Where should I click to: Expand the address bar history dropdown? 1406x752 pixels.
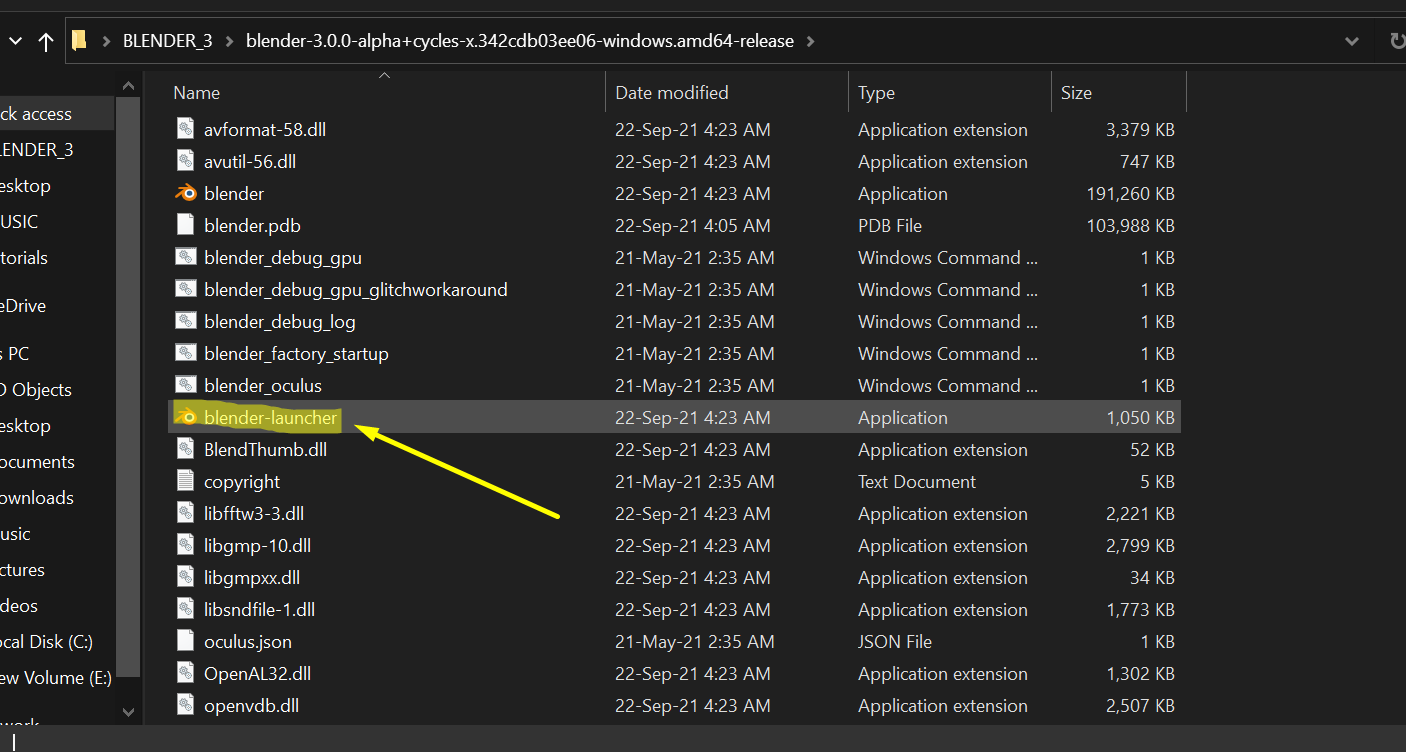tap(1351, 41)
